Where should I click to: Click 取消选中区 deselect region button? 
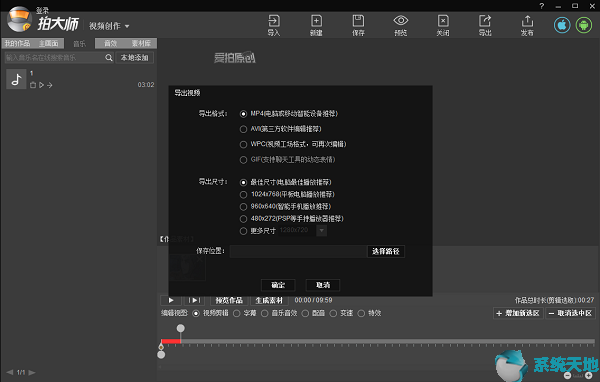pyautogui.click(x=570, y=313)
